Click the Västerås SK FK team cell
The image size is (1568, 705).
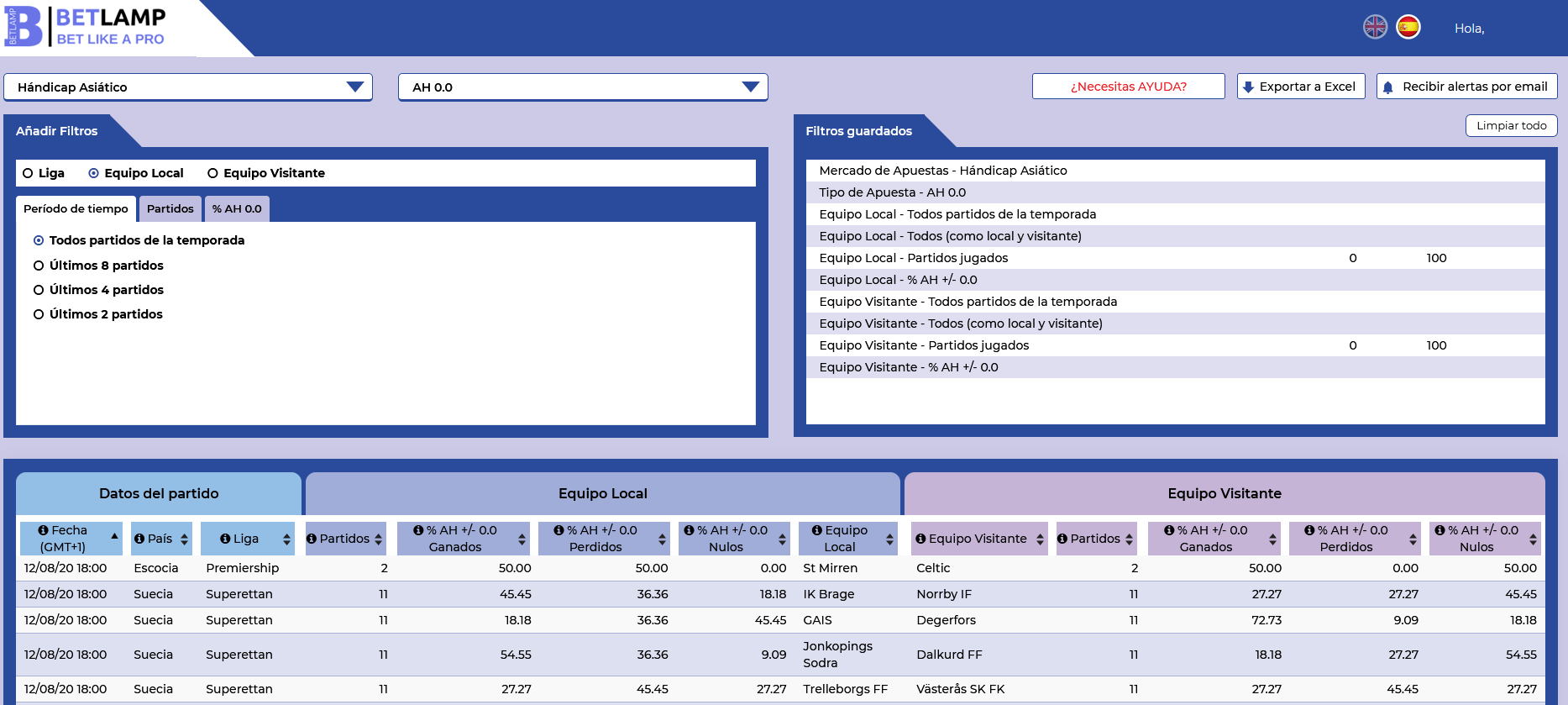(x=961, y=689)
